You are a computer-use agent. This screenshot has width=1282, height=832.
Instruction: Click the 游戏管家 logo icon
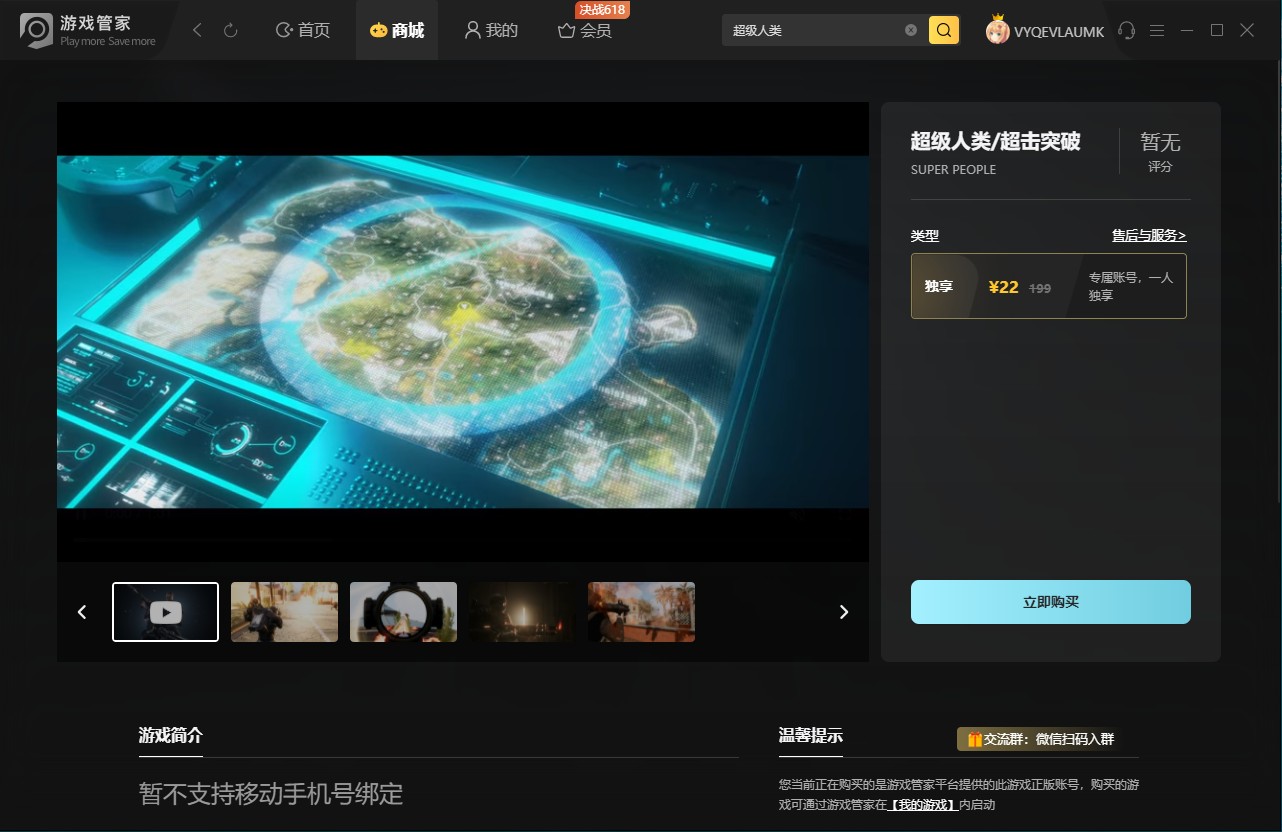pos(37,30)
